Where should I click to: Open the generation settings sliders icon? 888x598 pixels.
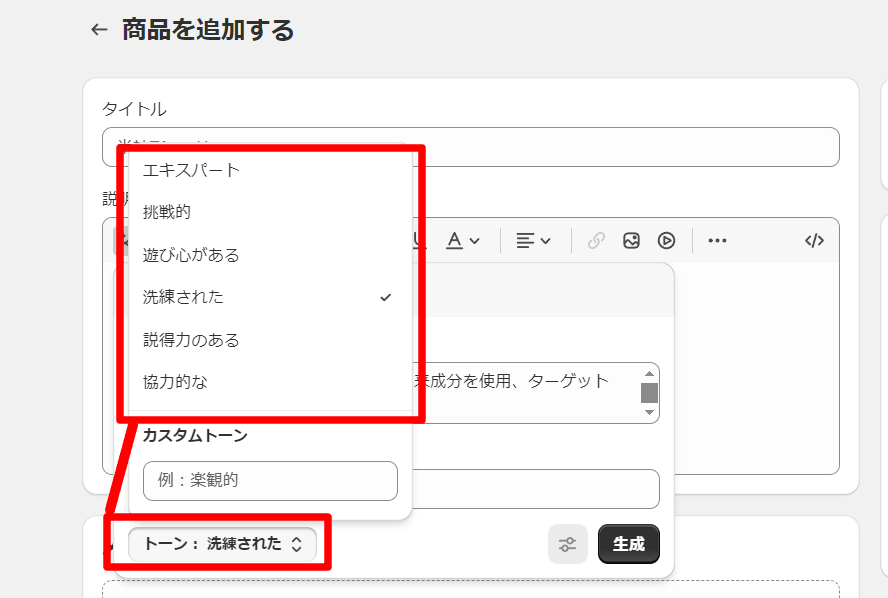coord(567,544)
